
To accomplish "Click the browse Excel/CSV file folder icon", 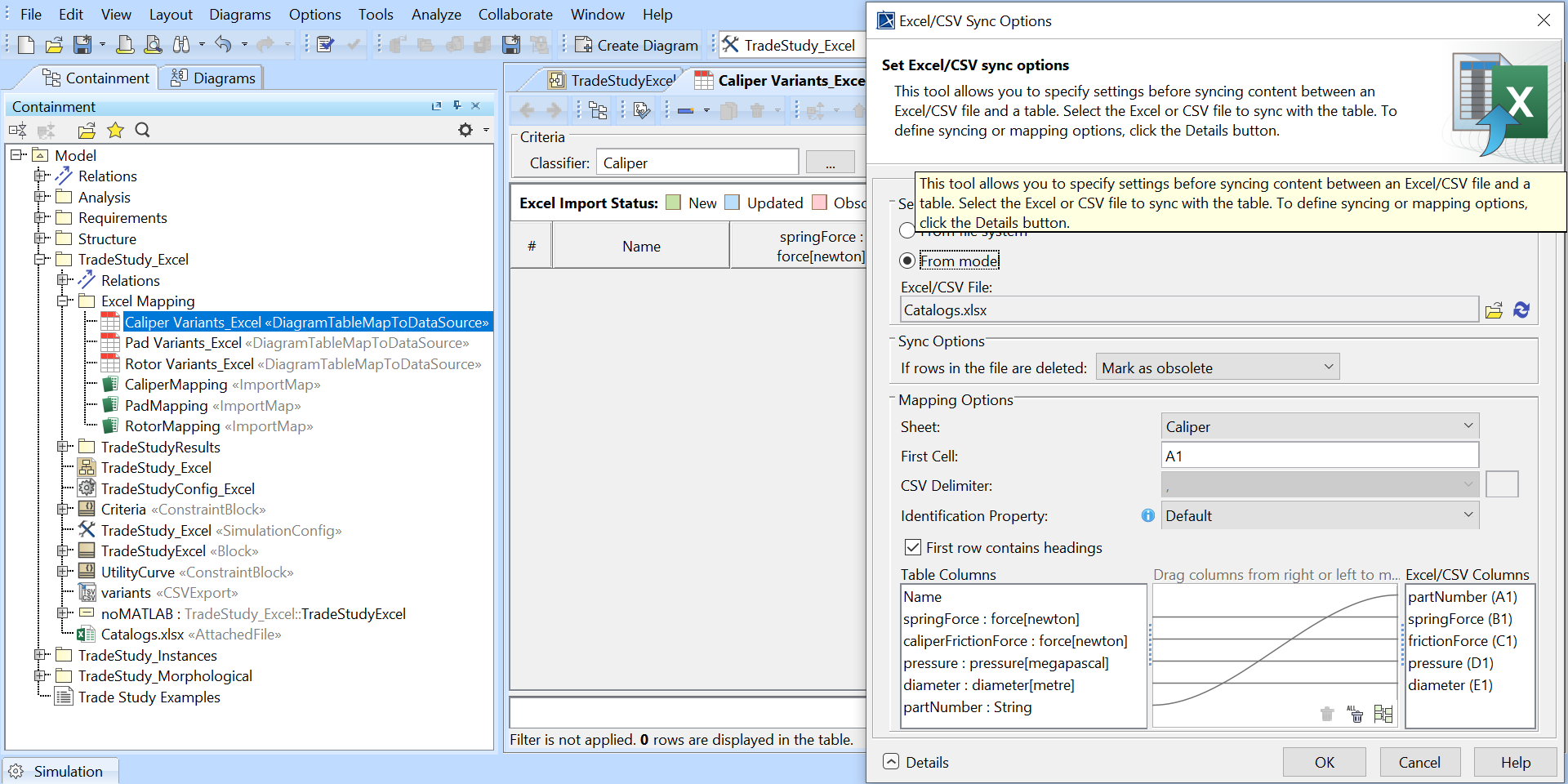I will [x=1494, y=310].
